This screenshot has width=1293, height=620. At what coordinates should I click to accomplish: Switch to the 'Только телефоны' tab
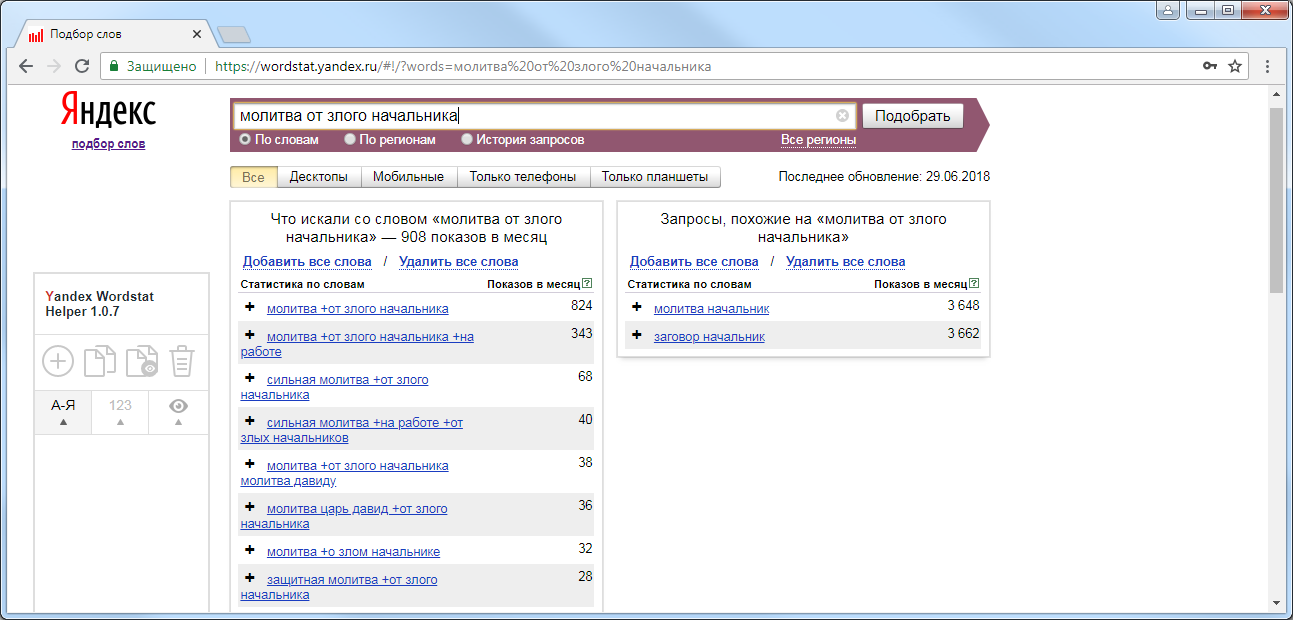522,177
